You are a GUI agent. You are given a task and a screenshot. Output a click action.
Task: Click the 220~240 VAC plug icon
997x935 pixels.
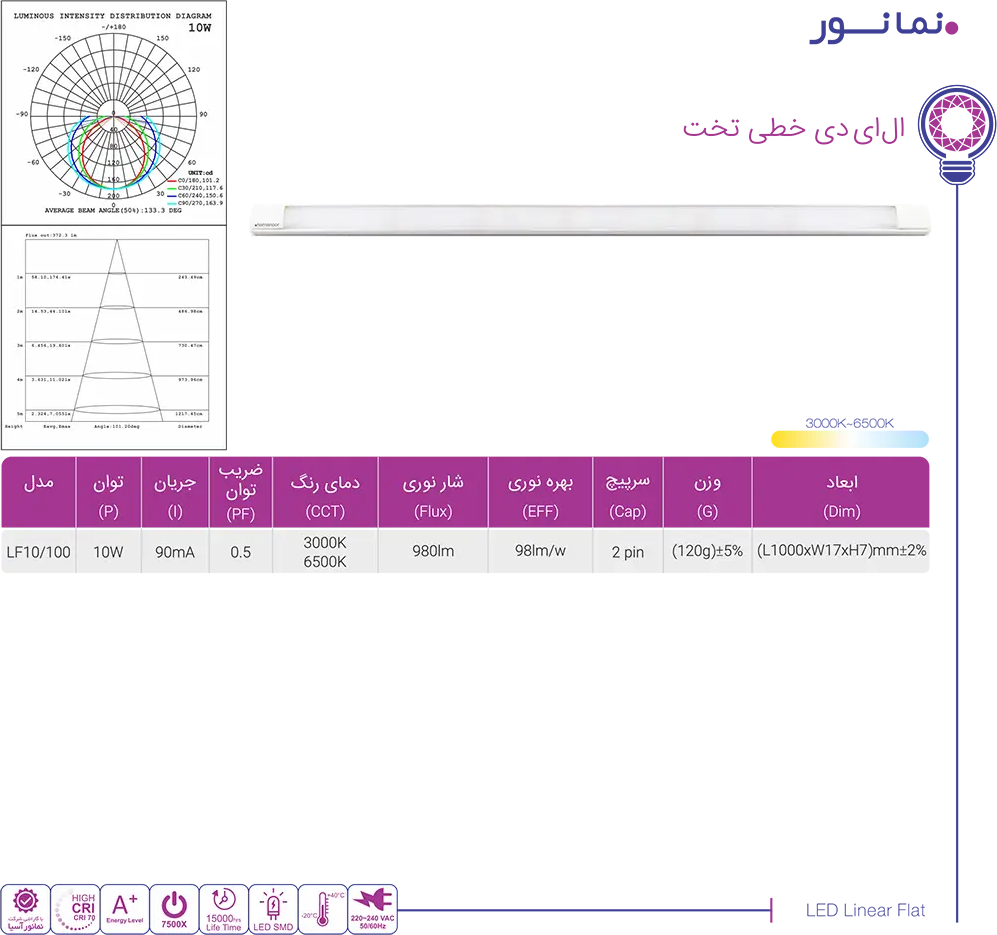(373, 909)
